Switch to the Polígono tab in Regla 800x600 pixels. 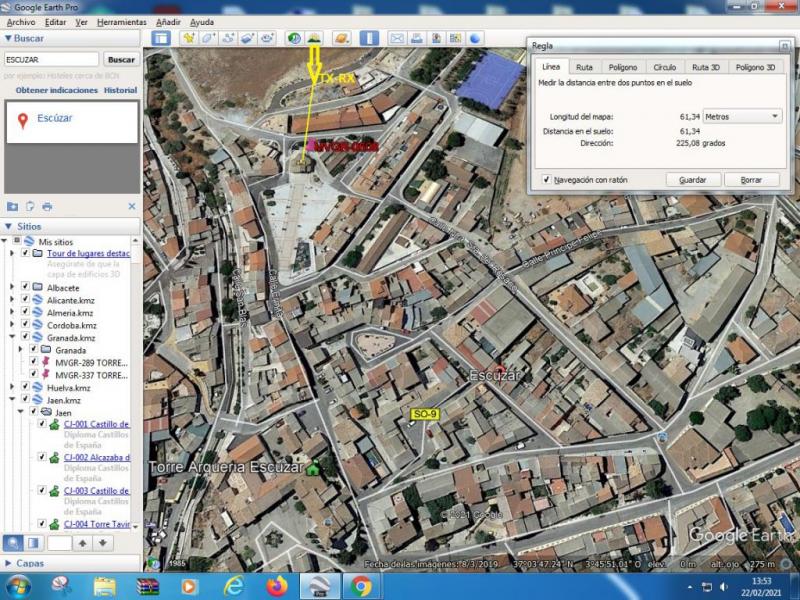pyautogui.click(x=623, y=67)
